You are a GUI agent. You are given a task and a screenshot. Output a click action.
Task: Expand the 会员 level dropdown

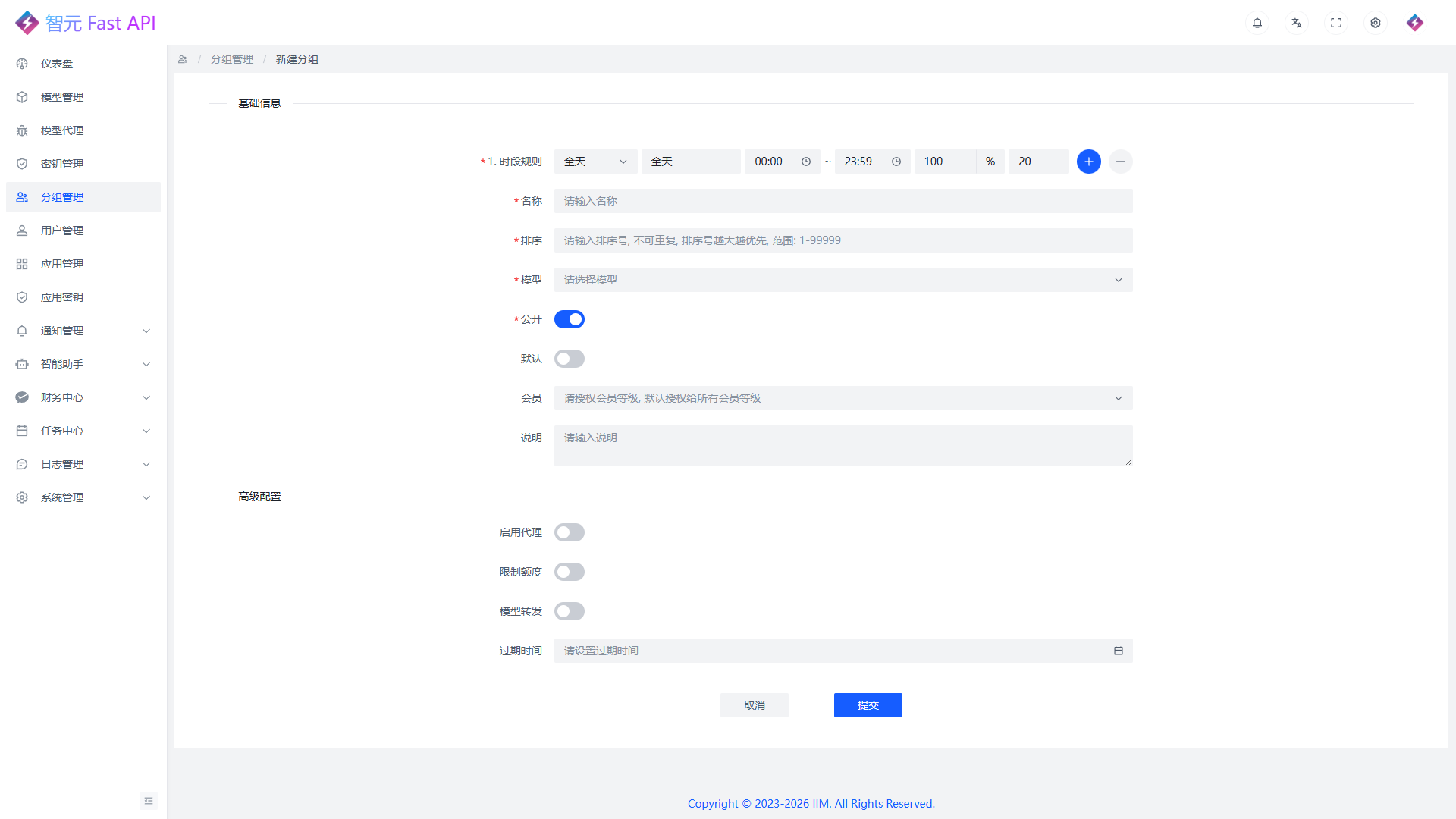click(843, 398)
